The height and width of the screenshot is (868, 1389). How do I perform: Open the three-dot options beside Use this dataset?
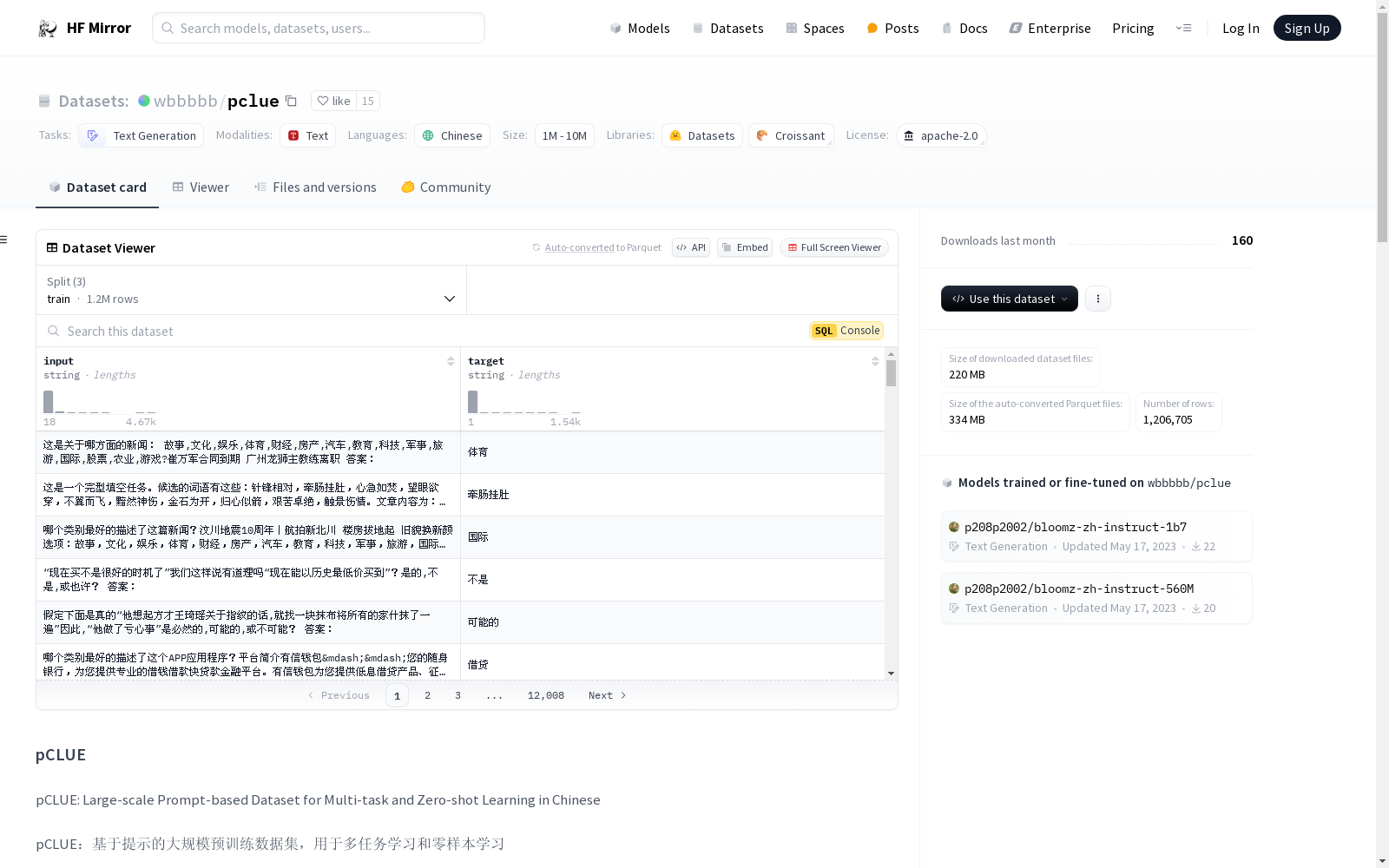coord(1098,299)
